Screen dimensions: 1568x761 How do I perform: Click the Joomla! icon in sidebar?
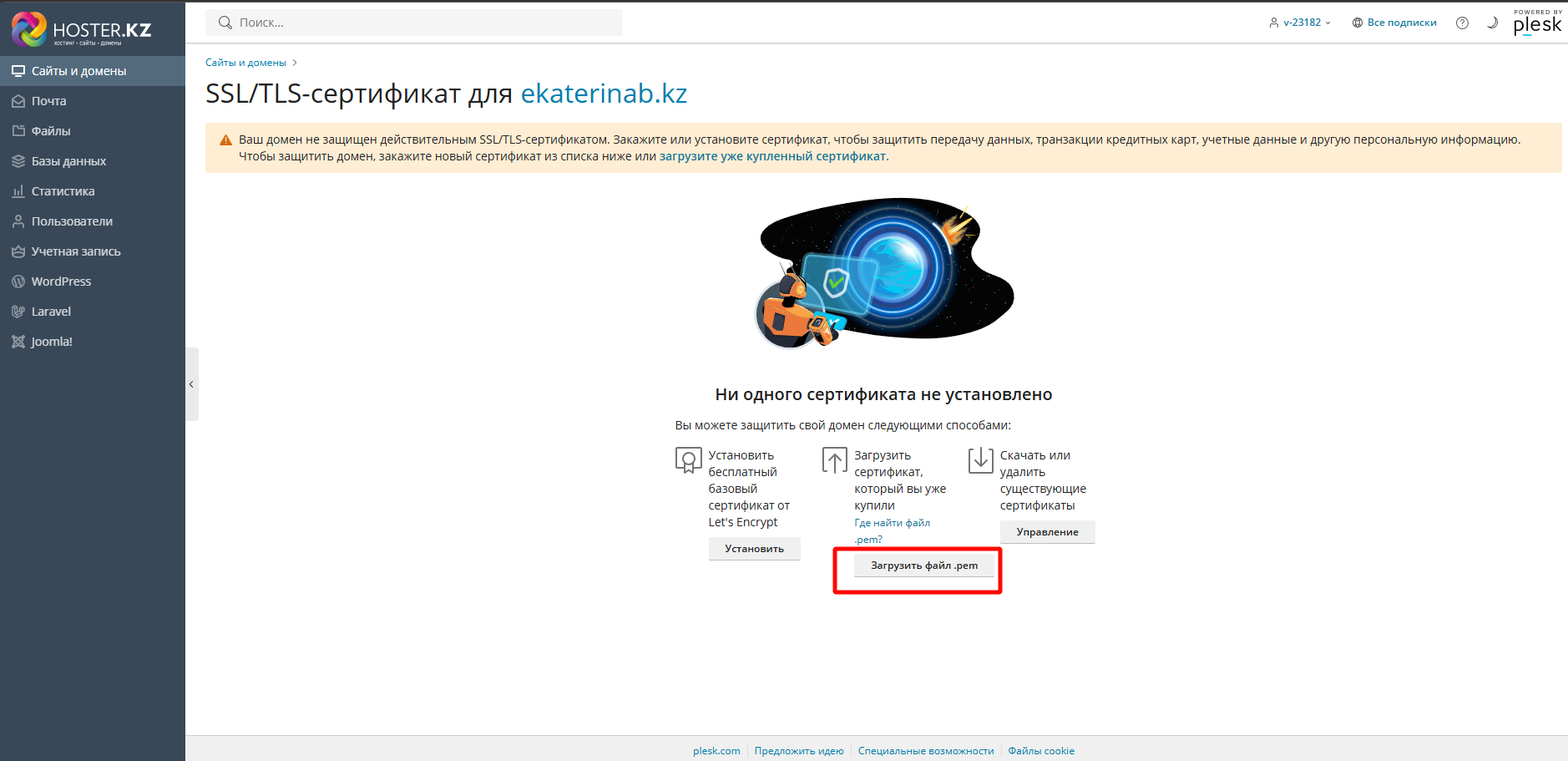coord(18,342)
